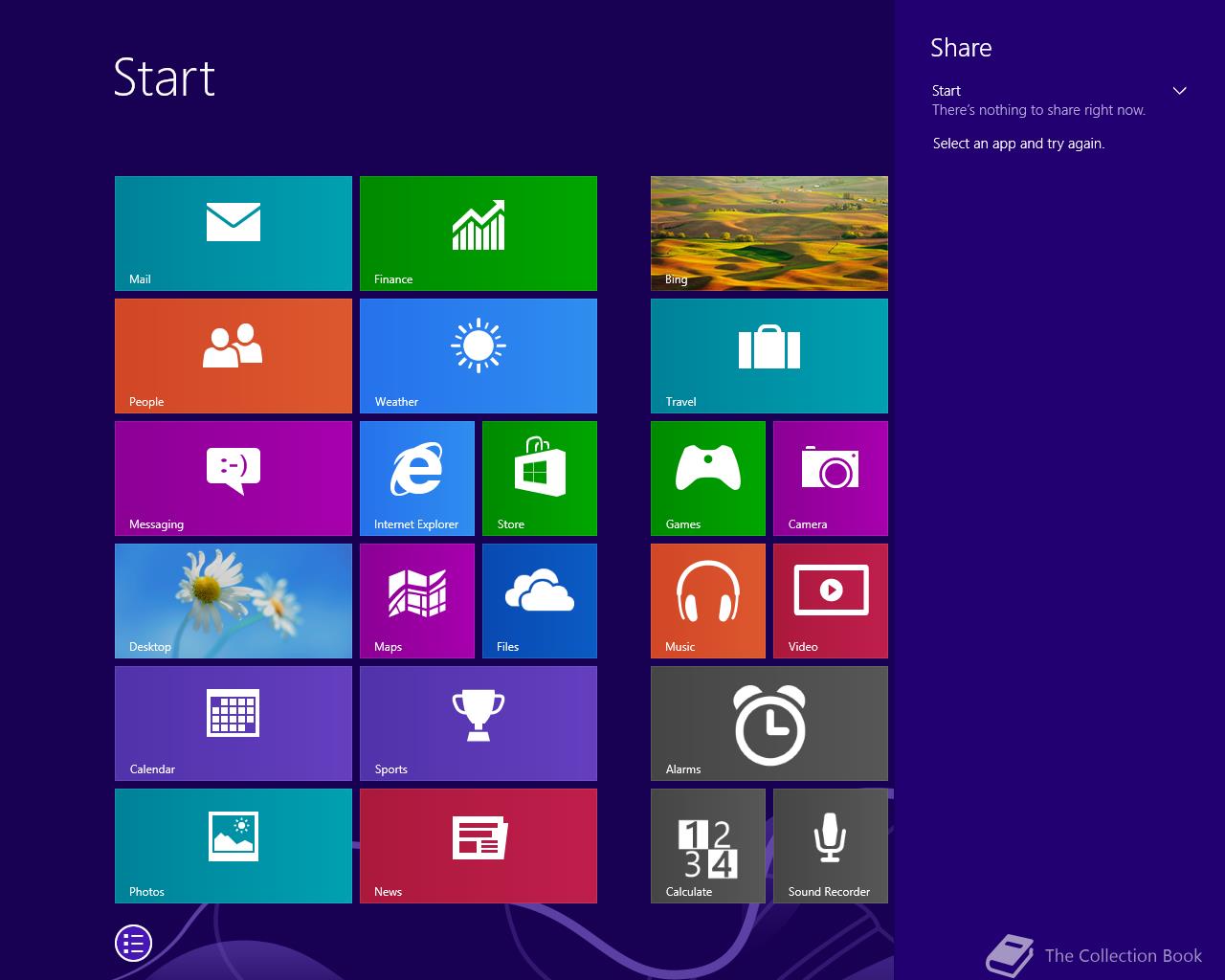Click 'There's nothing to share right now.' text
The height and width of the screenshot is (980, 1225).
[x=1038, y=110]
